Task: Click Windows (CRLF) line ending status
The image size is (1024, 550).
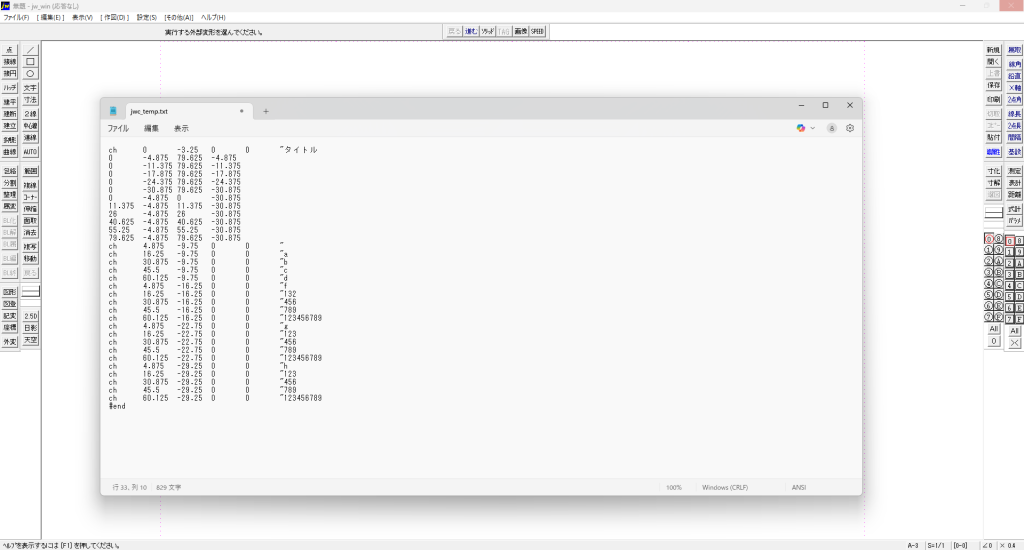Action: click(x=725, y=487)
